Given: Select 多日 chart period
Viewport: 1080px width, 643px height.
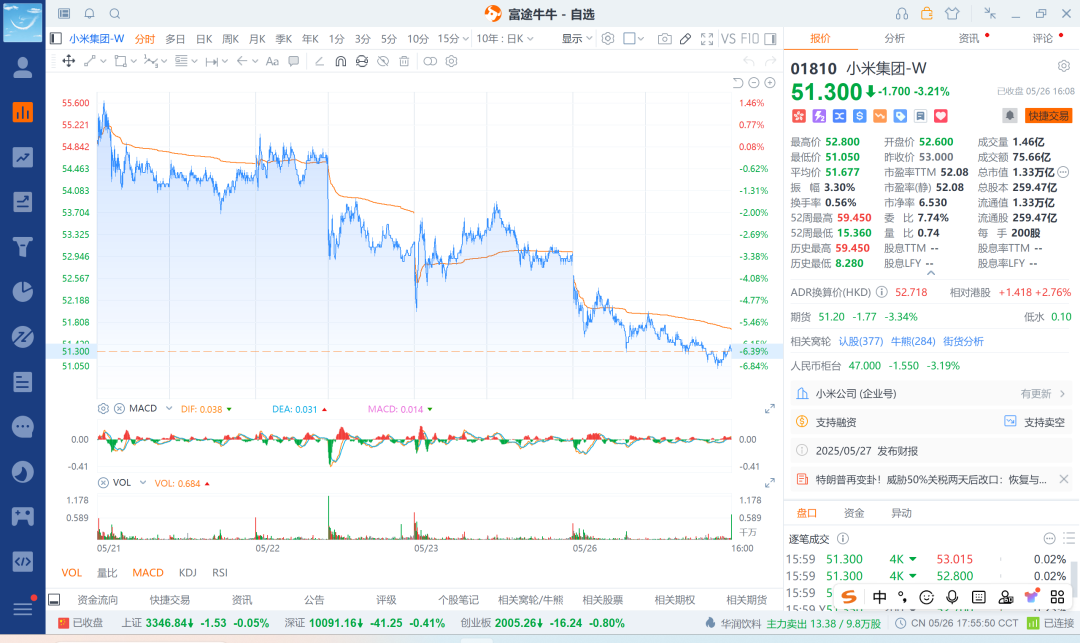Looking at the screenshot, I should pyautogui.click(x=175, y=39).
